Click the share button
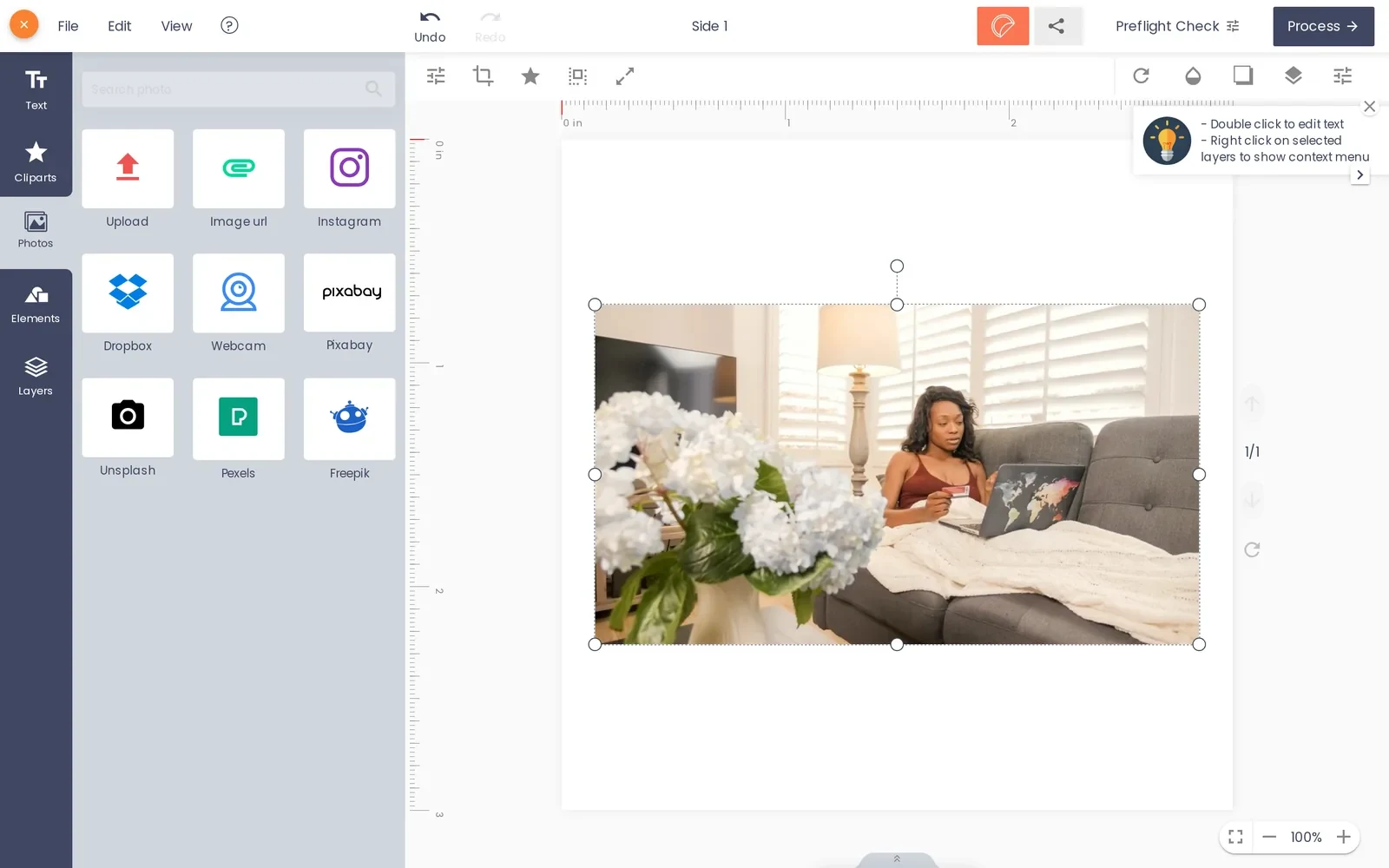This screenshot has height=868, width=1389. tap(1057, 26)
